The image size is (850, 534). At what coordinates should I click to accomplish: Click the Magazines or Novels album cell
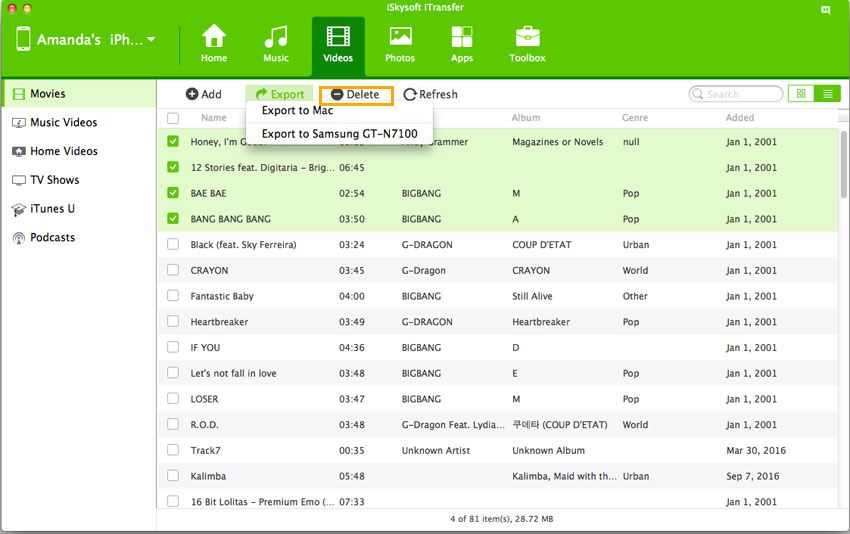point(557,142)
